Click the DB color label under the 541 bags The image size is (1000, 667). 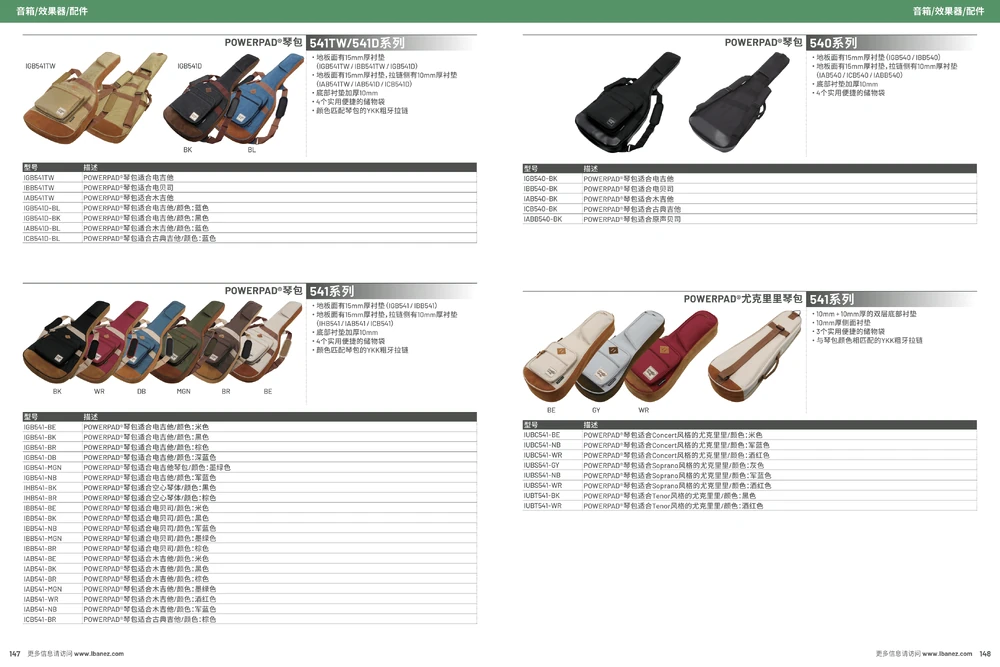[142, 392]
